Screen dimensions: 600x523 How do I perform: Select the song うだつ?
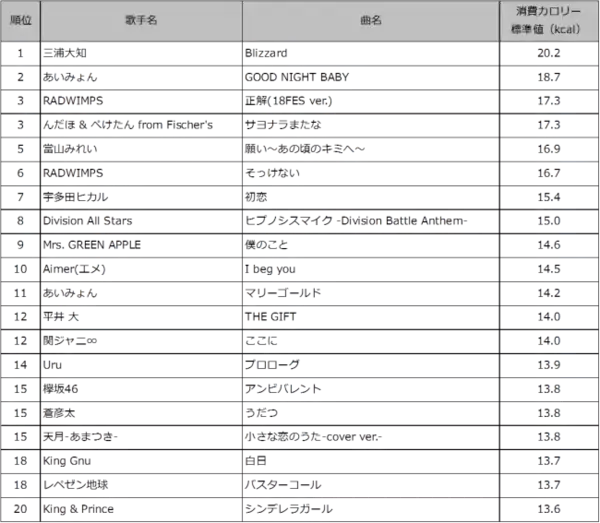point(261,413)
